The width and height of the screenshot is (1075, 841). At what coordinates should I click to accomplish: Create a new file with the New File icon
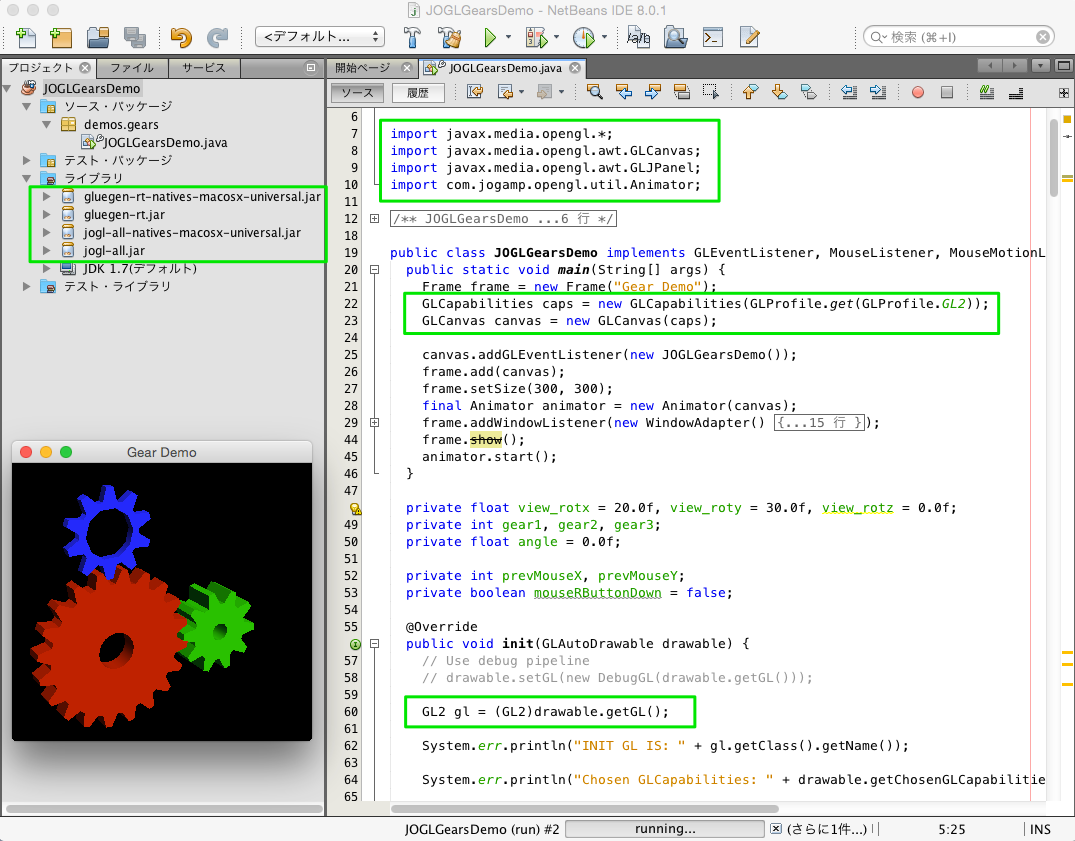pyautogui.click(x=25, y=37)
